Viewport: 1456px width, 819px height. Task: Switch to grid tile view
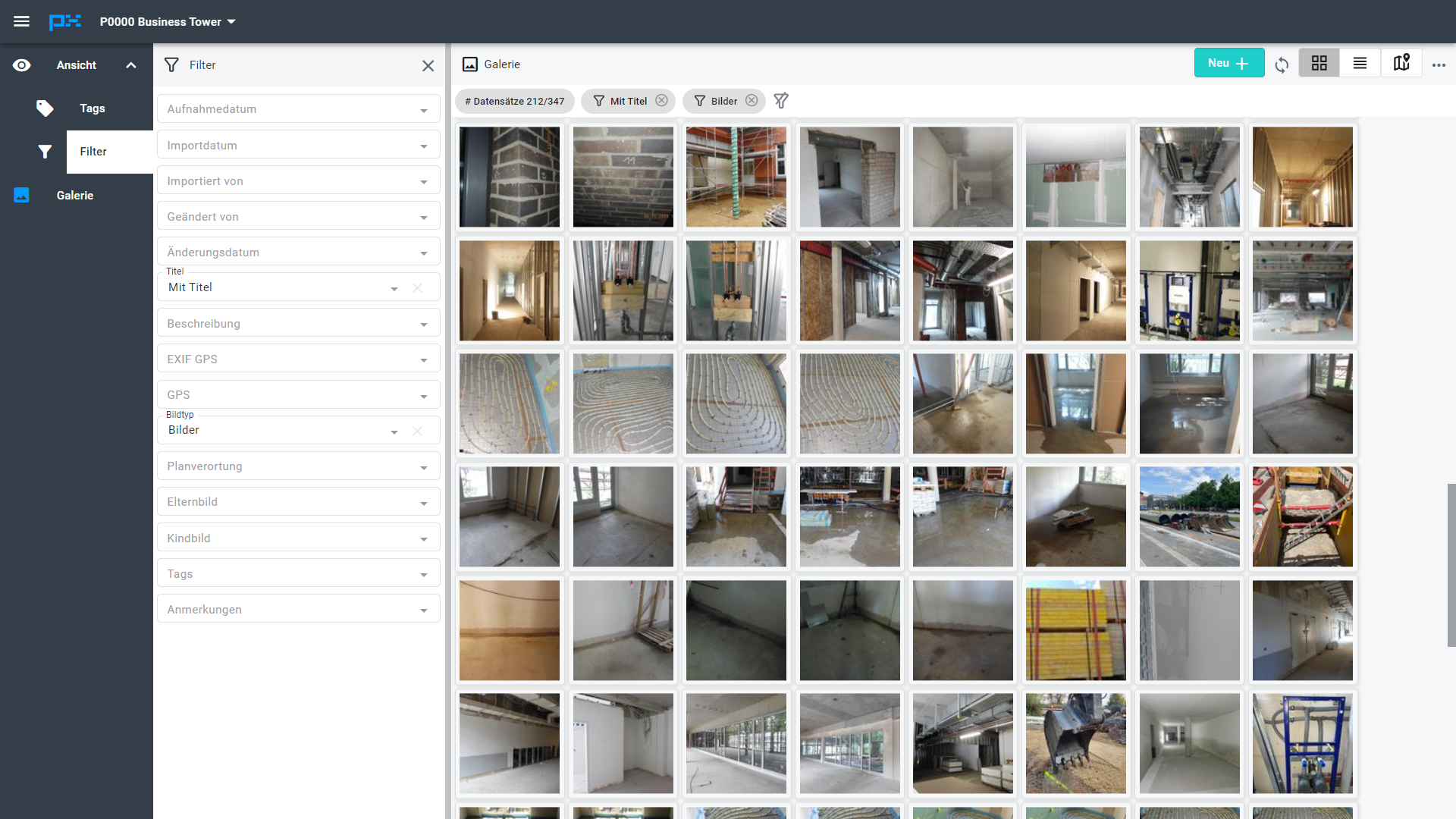1319,63
